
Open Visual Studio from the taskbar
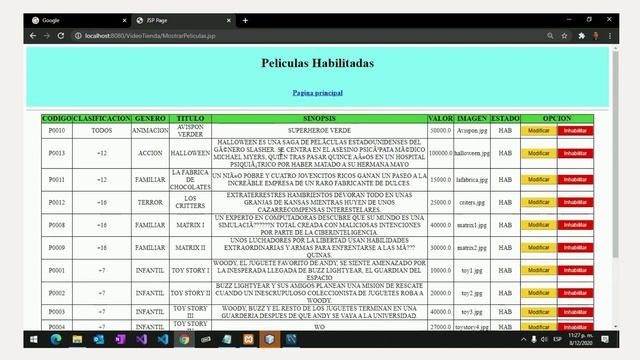click(x=141, y=340)
